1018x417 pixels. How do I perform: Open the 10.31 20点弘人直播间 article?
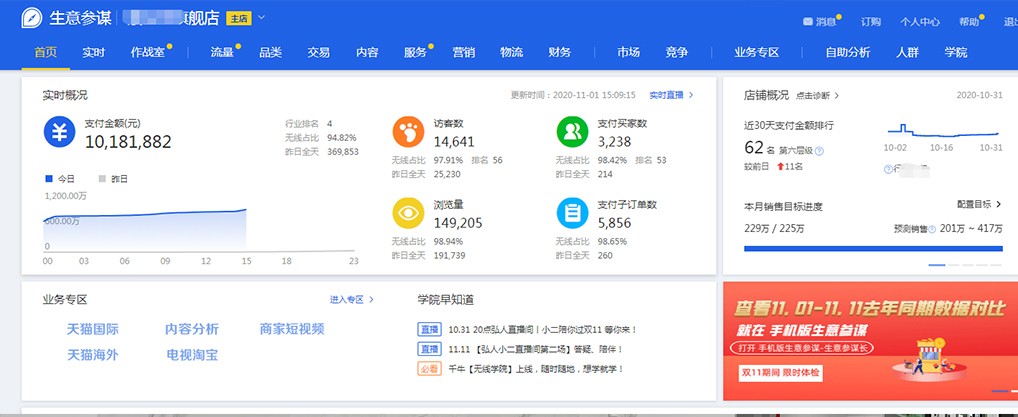pyautogui.click(x=542, y=330)
